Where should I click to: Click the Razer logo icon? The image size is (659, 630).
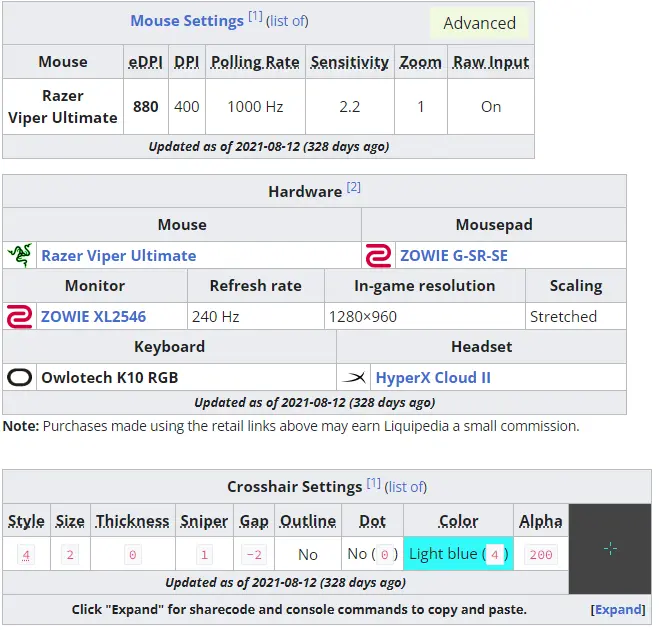19,255
